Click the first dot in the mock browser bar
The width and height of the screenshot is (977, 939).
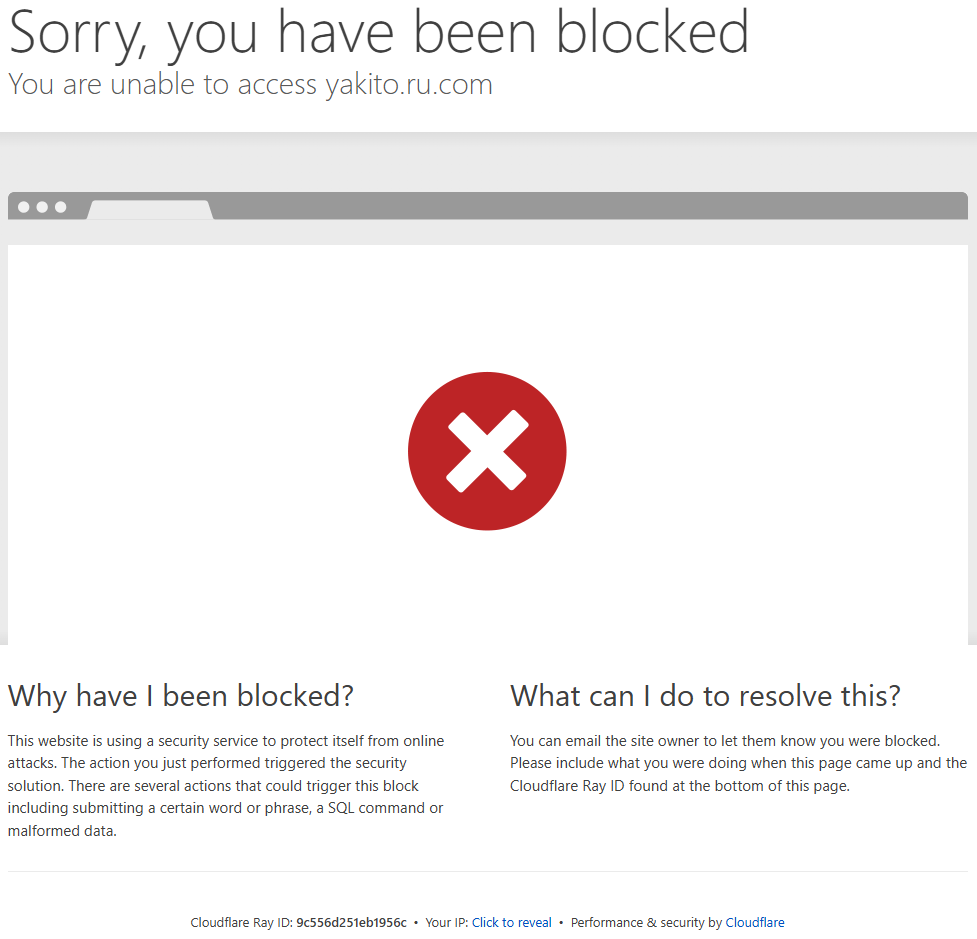[x=24, y=207]
